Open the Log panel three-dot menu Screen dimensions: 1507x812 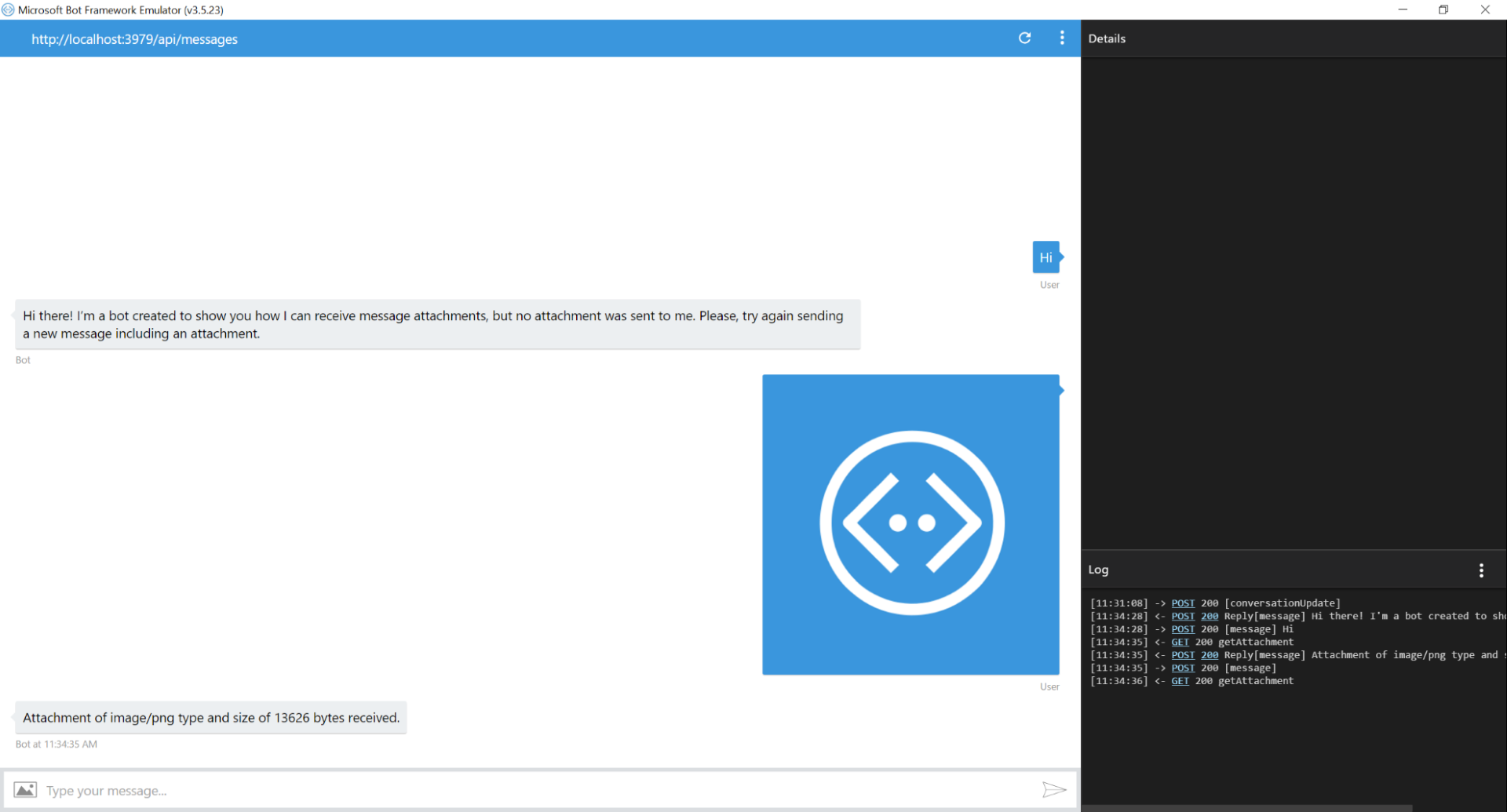pyautogui.click(x=1481, y=570)
